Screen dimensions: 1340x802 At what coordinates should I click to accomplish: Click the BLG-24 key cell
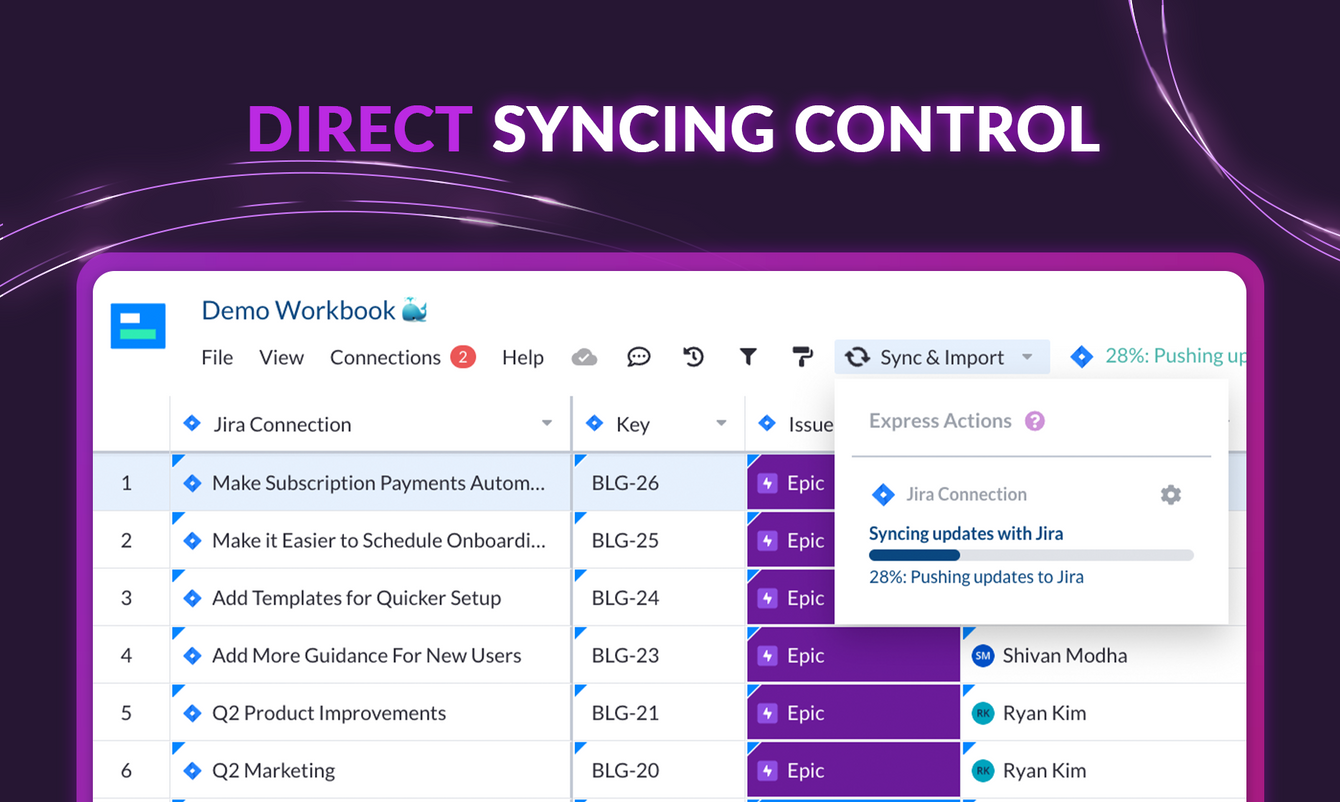659,598
